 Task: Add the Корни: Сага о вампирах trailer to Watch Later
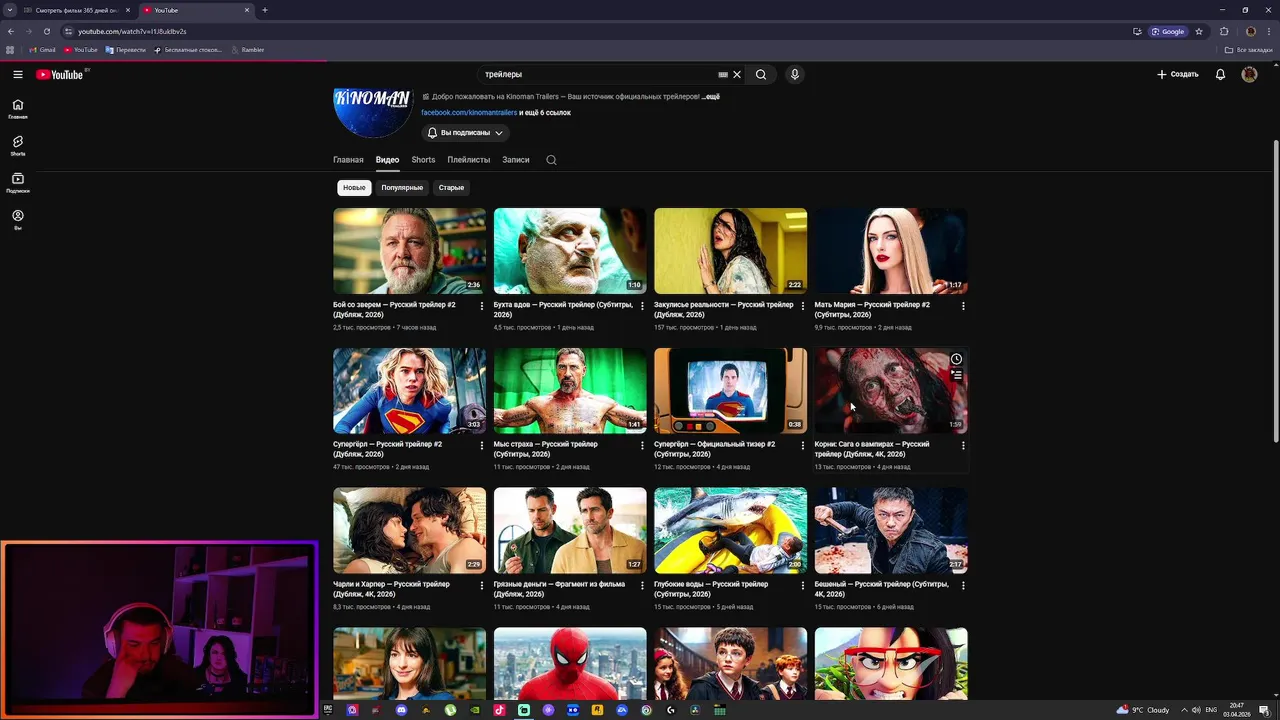[956, 359]
